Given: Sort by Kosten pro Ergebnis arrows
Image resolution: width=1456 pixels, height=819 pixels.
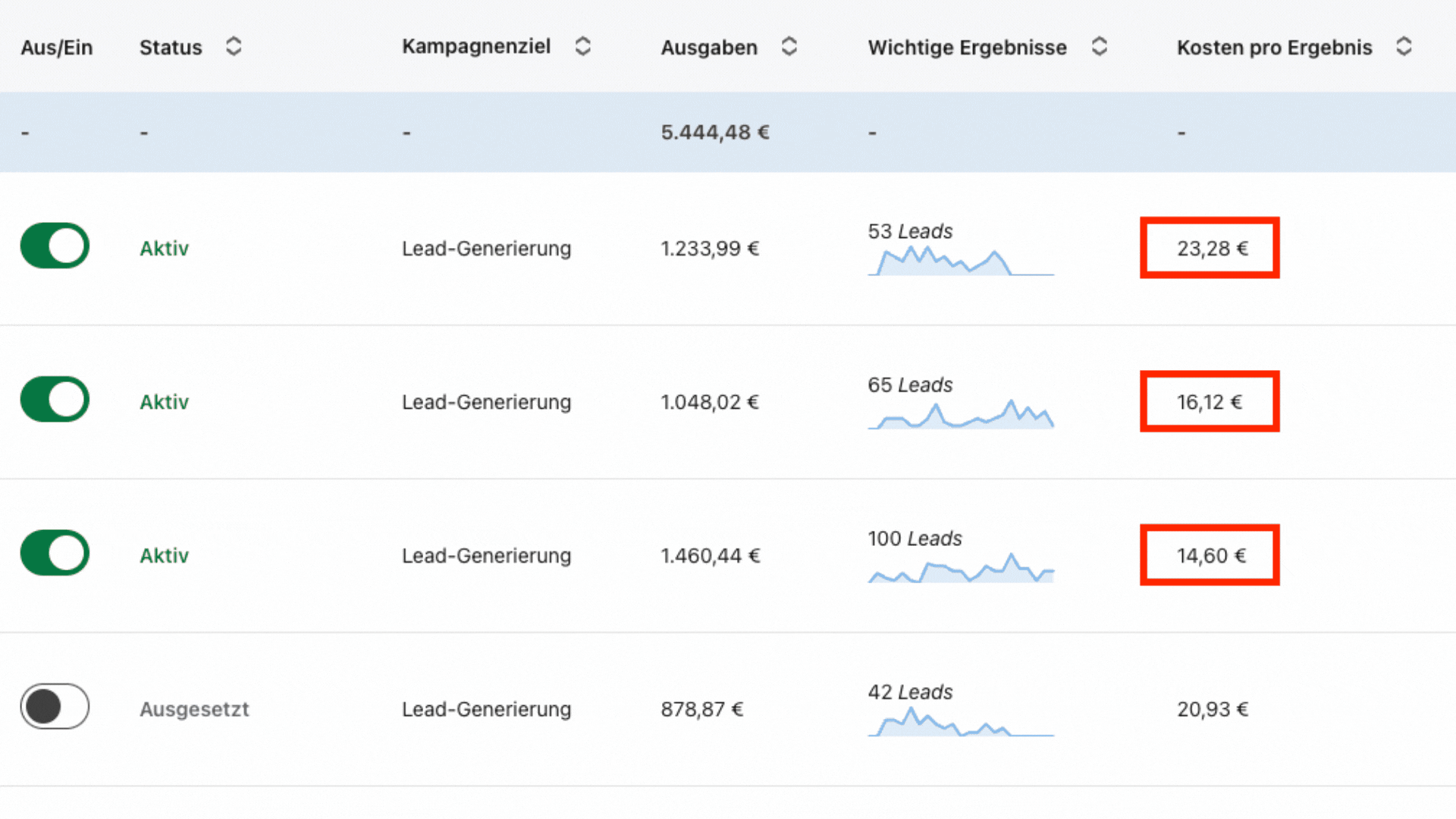Looking at the screenshot, I should tap(1404, 46).
